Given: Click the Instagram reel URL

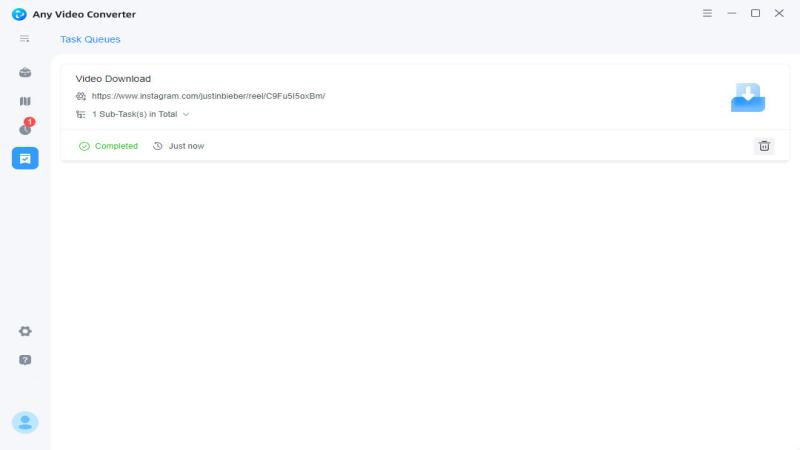Looking at the screenshot, I should click(x=208, y=96).
